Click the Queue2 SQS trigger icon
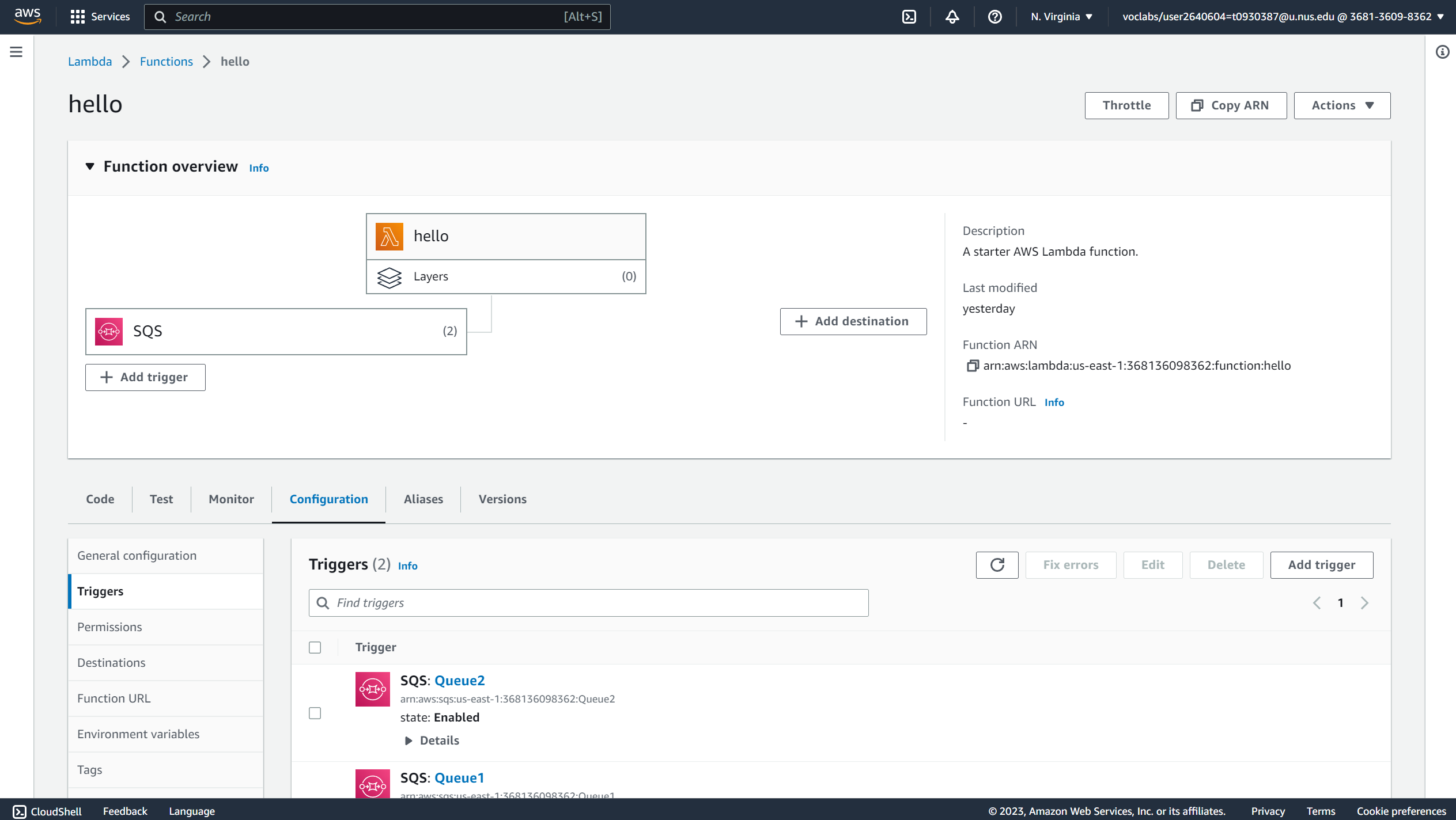This screenshot has height=820, width=1456. coord(373,689)
